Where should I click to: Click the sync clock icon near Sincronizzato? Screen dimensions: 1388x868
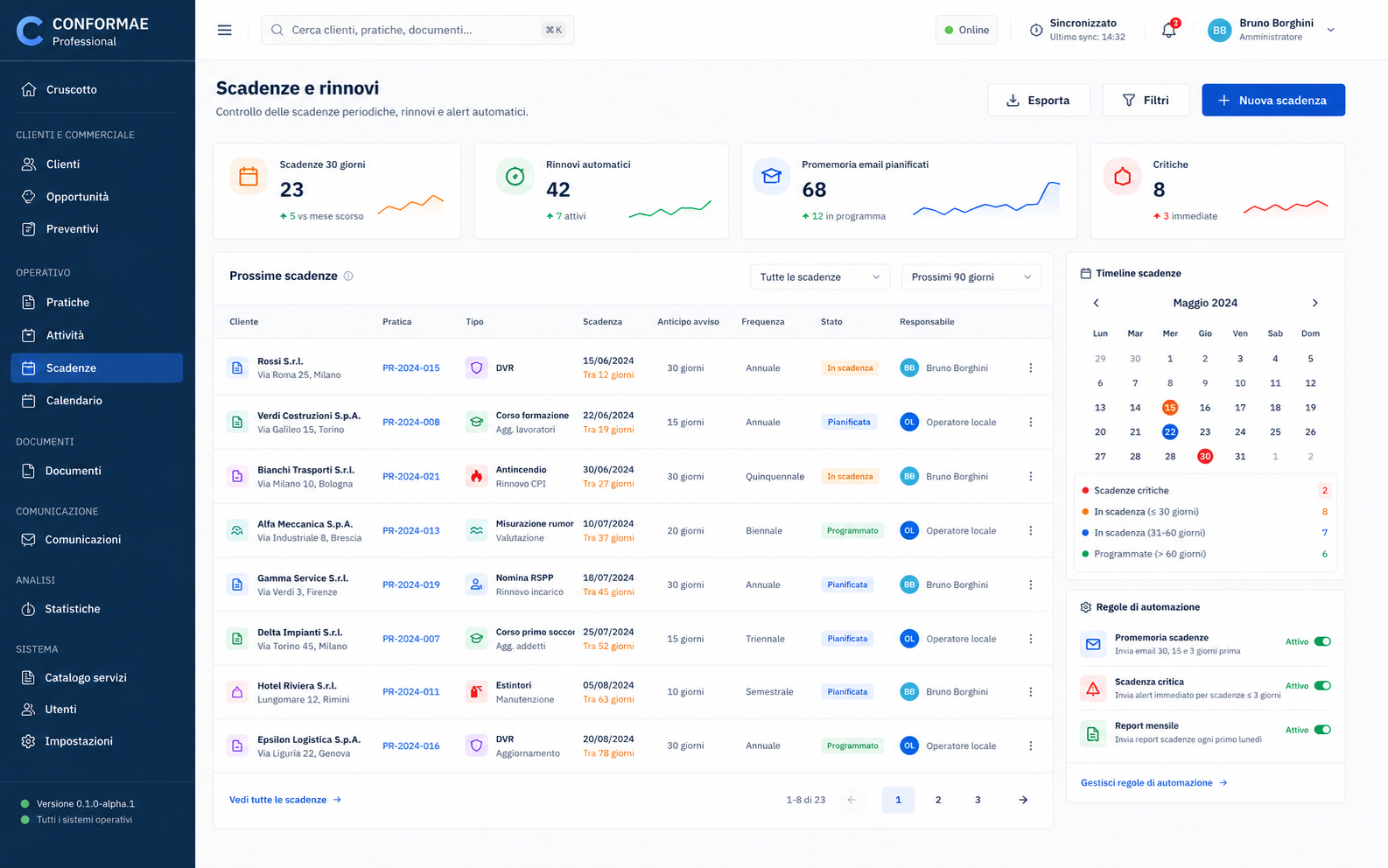coord(1036,30)
